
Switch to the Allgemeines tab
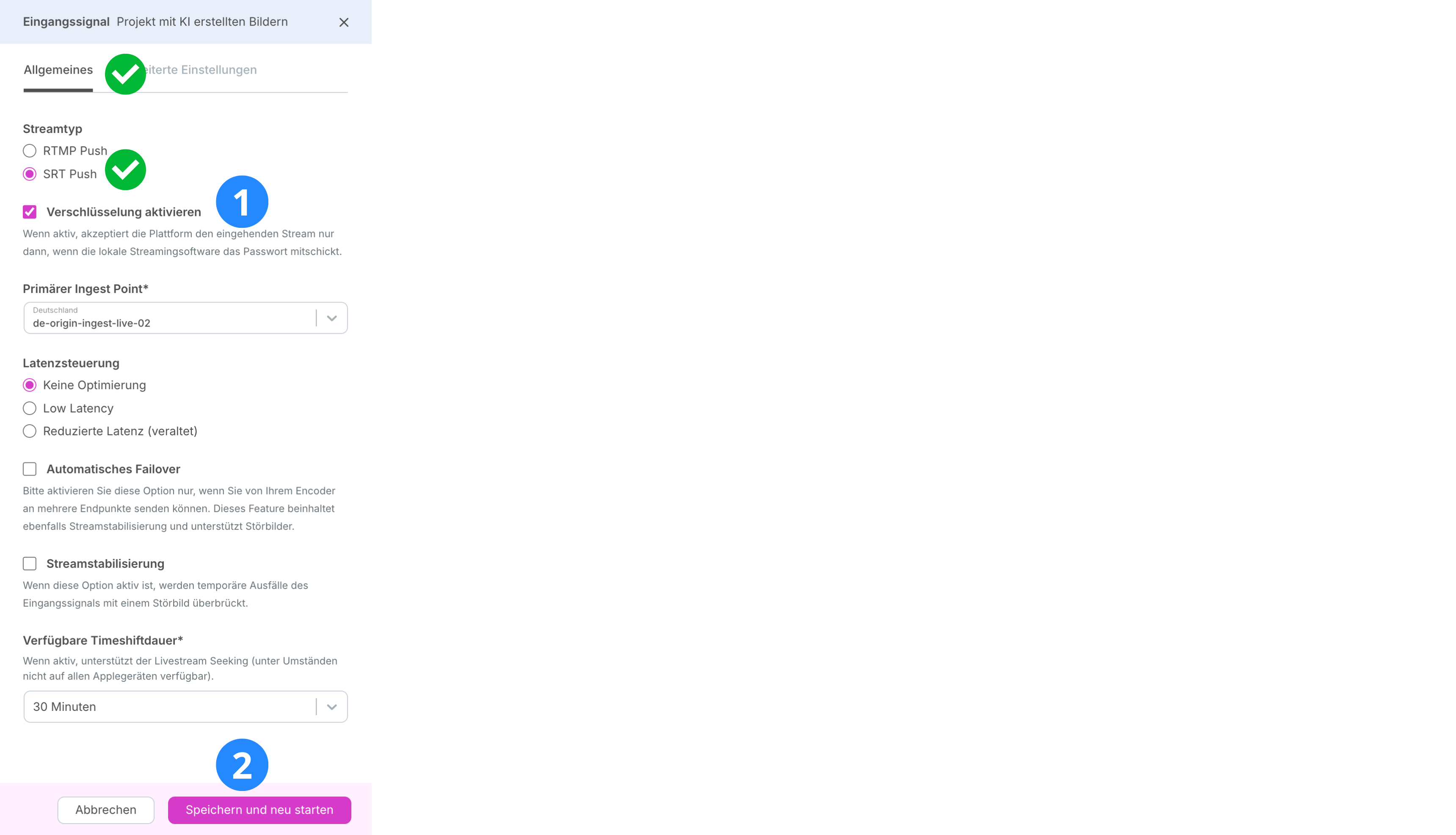tap(58, 70)
